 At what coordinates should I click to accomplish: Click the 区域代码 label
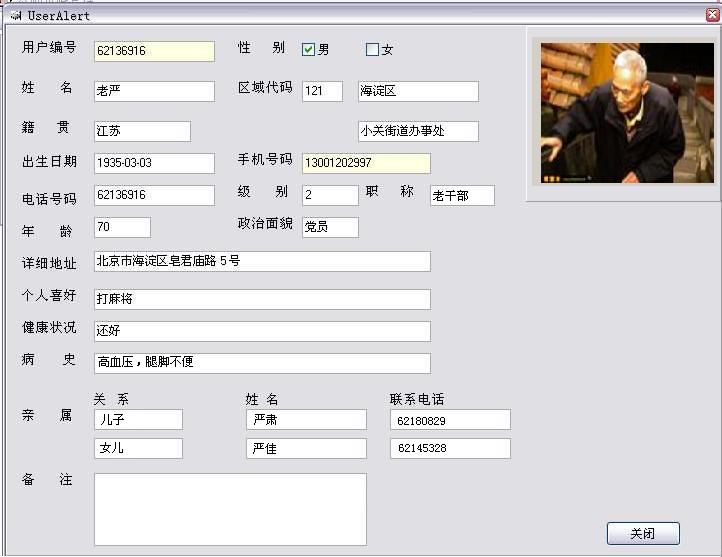pos(265,87)
